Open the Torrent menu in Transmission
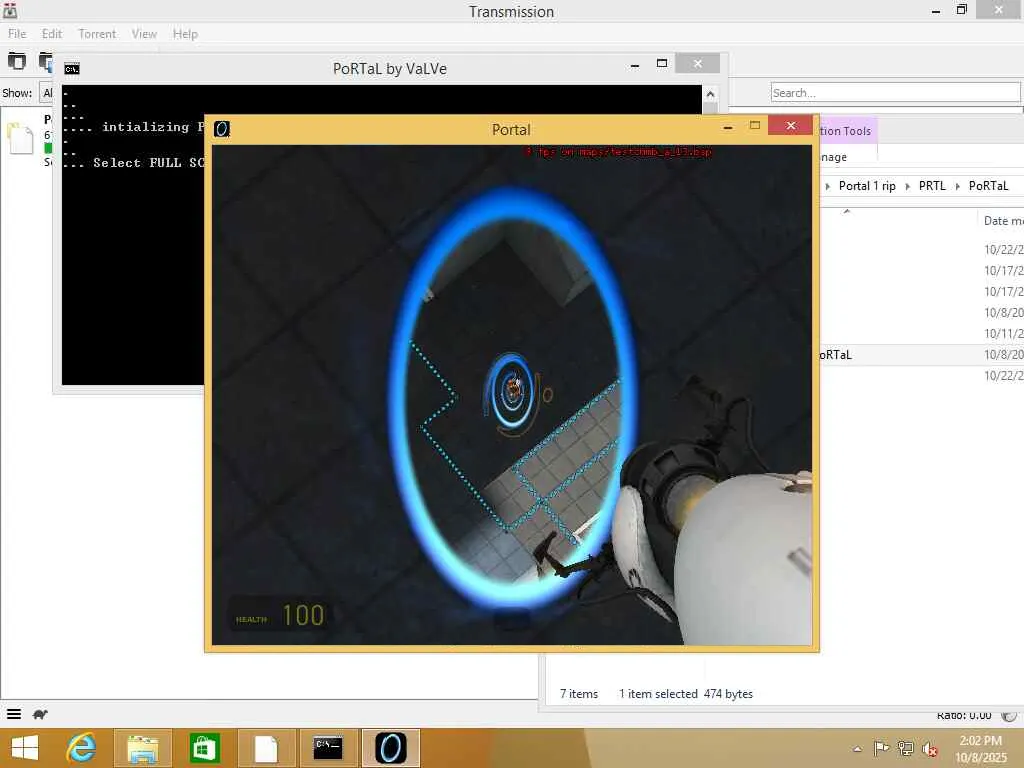Image resolution: width=1024 pixels, height=768 pixels. pyautogui.click(x=97, y=34)
